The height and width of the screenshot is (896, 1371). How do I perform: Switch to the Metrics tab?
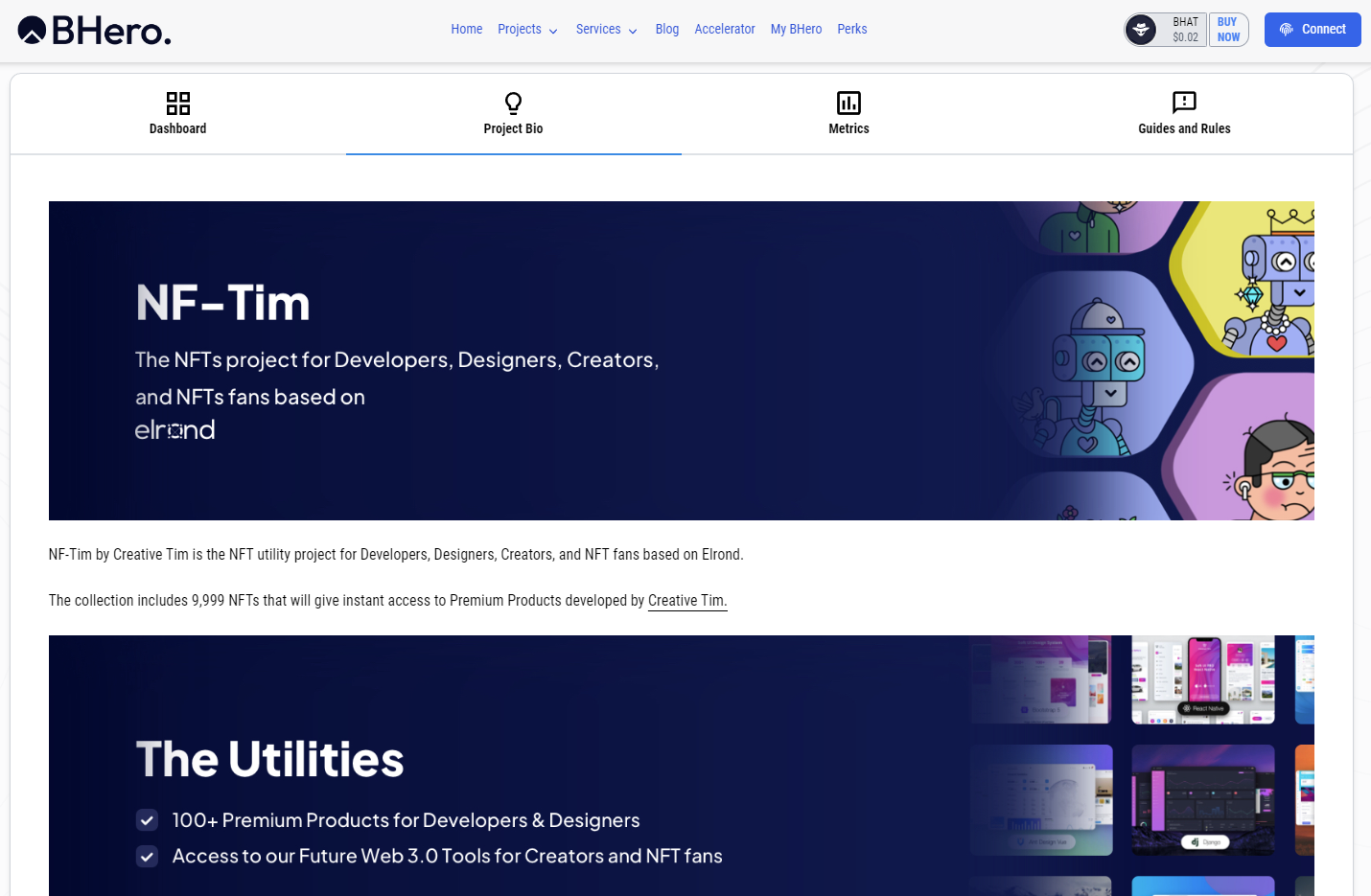(x=849, y=114)
